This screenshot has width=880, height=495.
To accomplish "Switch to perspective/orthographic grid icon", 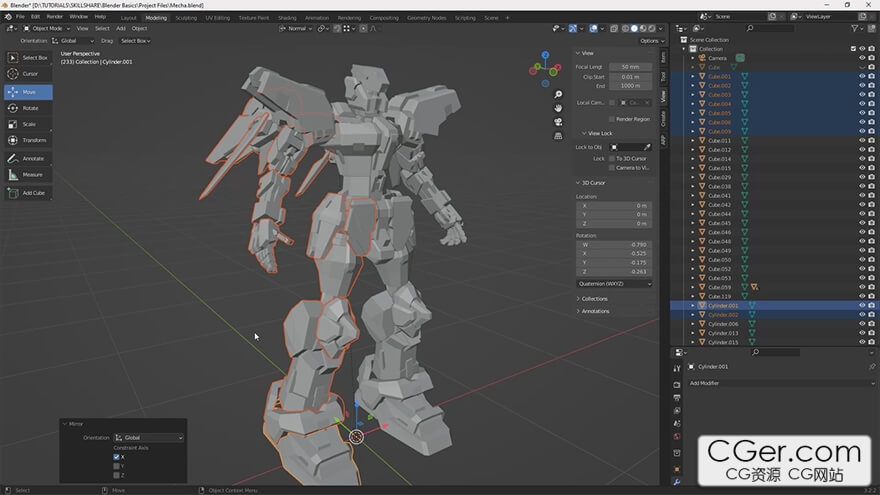I will pyautogui.click(x=558, y=136).
